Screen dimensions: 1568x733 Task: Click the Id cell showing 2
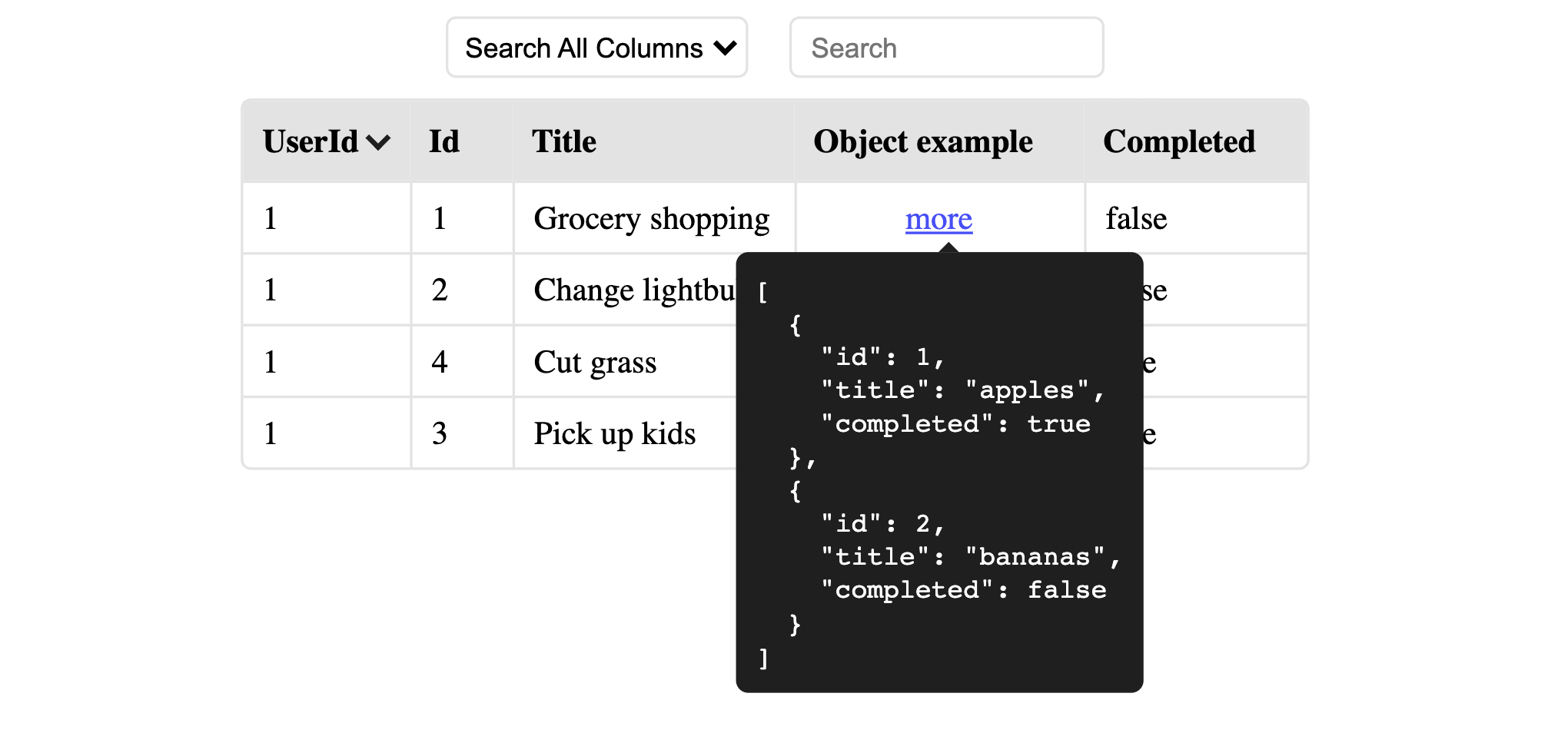440,290
